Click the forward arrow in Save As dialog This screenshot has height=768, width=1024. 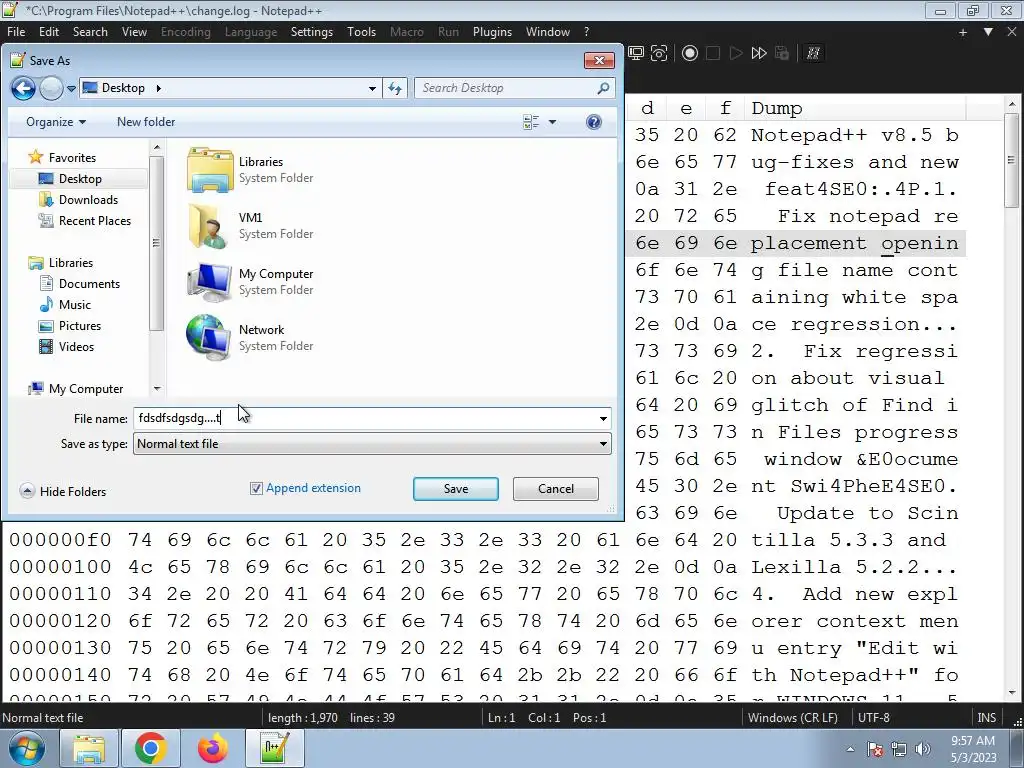click(x=51, y=88)
